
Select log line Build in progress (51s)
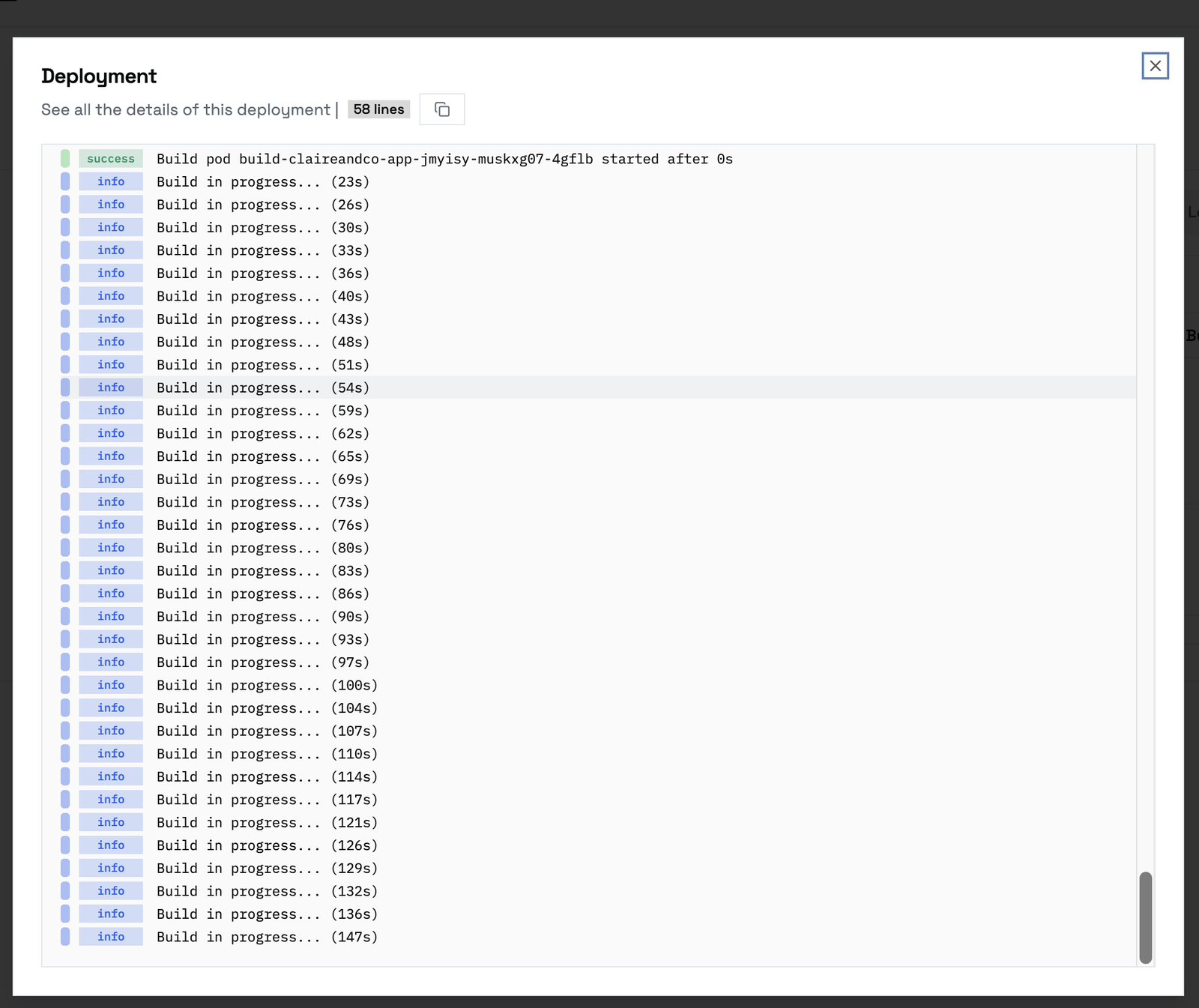pyautogui.click(x=589, y=364)
